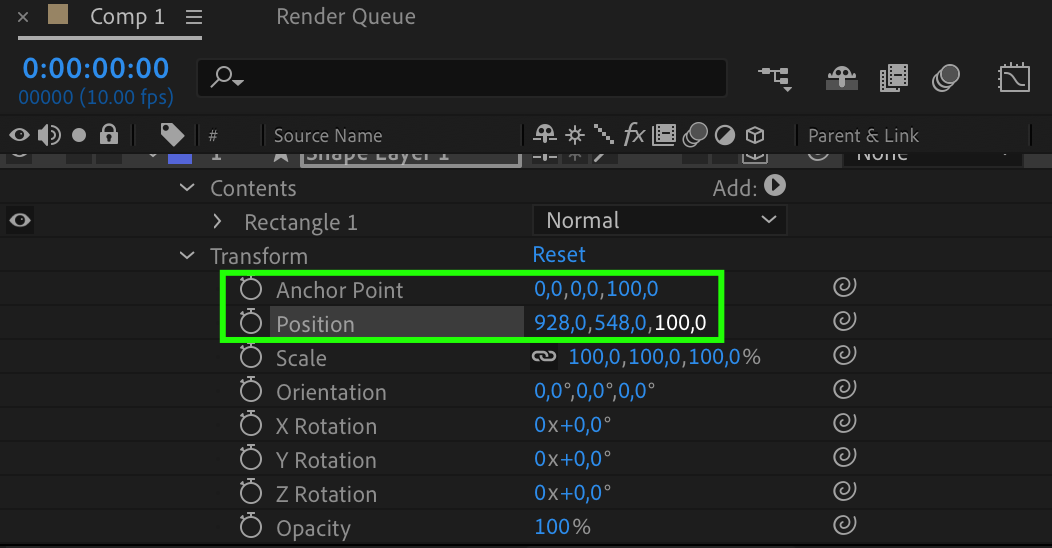Reset the Transform properties
This screenshot has width=1052, height=548.
click(559, 255)
